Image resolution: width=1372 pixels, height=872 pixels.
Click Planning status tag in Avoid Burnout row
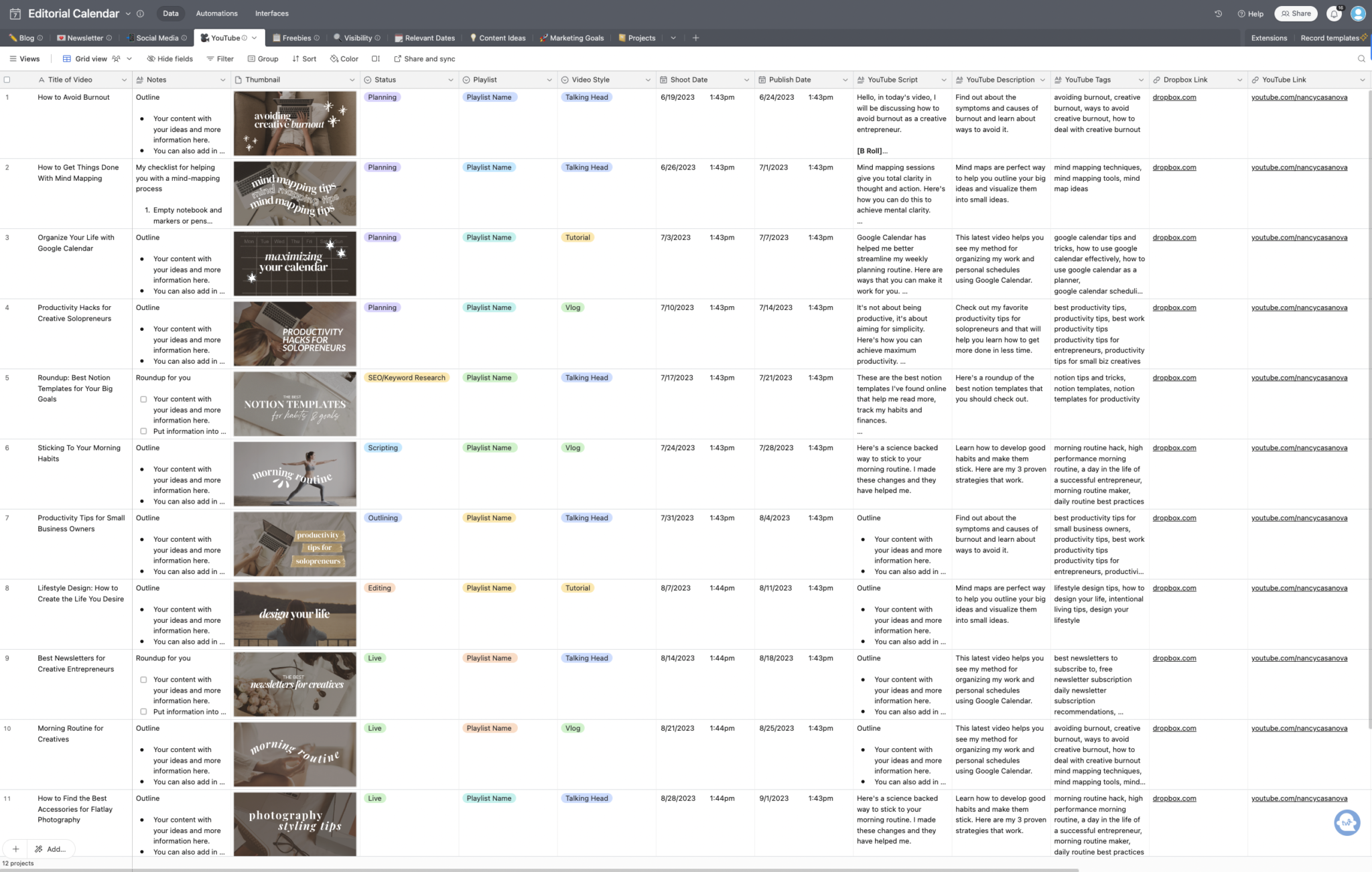point(382,97)
